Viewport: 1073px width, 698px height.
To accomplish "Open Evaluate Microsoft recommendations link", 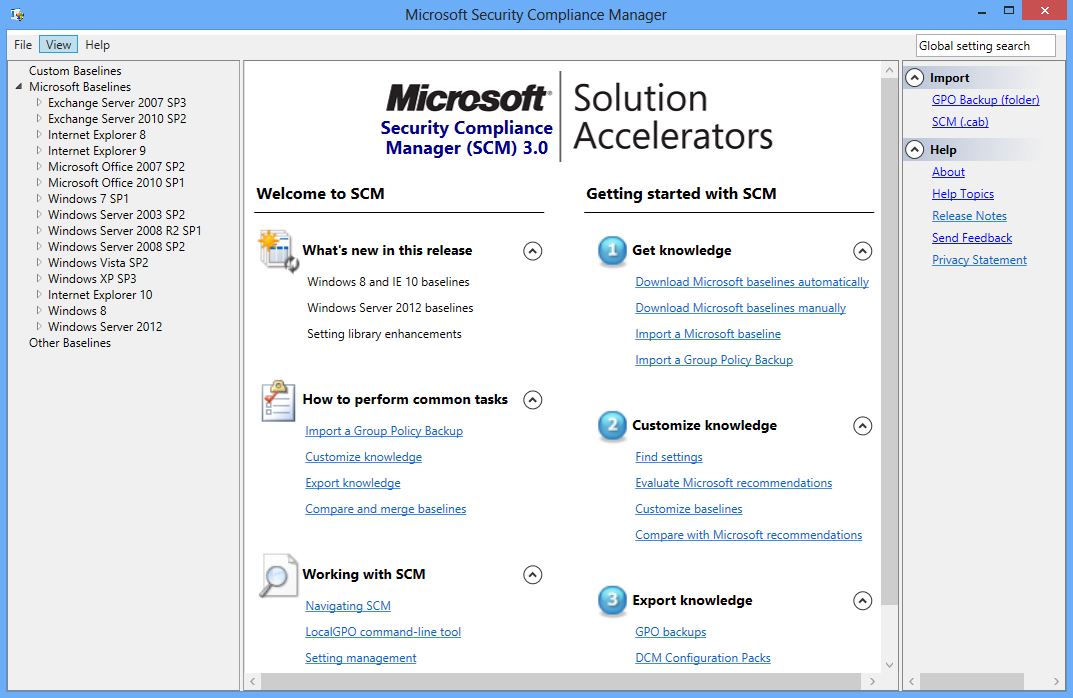I will pyautogui.click(x=734, y=482).
